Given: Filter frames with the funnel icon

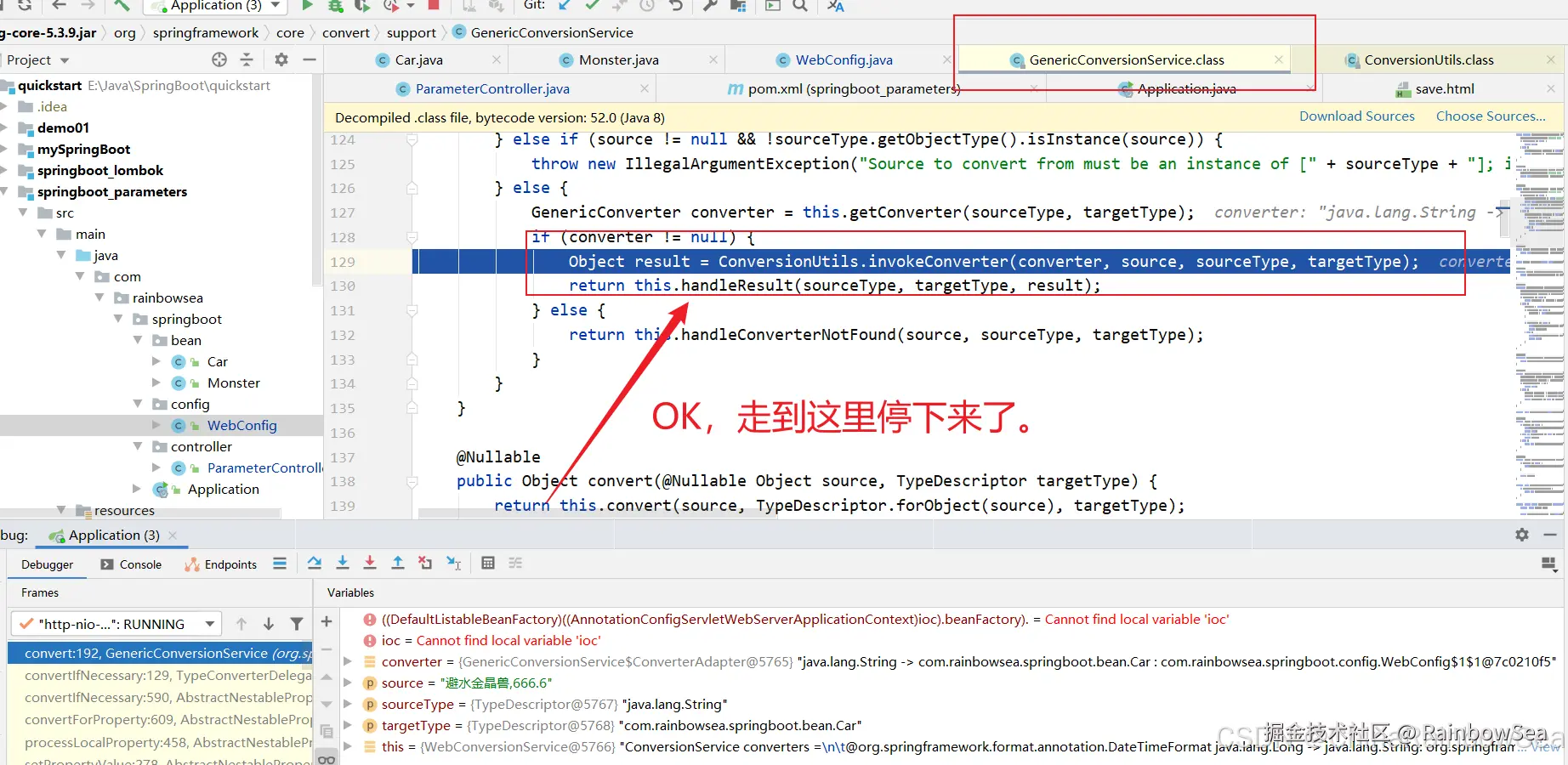Looking at the screenshot, I should click(297, 624).
